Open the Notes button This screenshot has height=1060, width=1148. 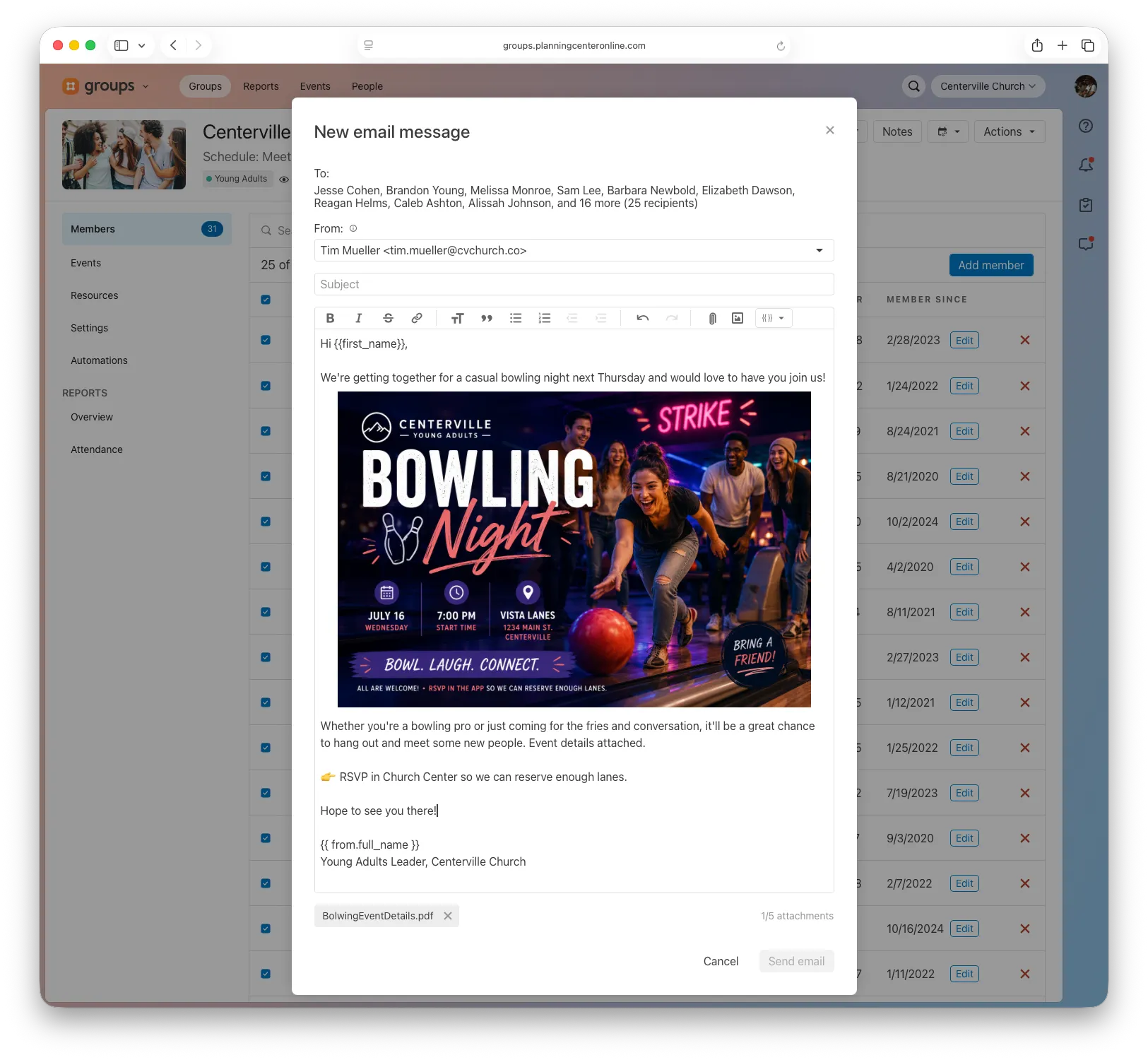897,131
